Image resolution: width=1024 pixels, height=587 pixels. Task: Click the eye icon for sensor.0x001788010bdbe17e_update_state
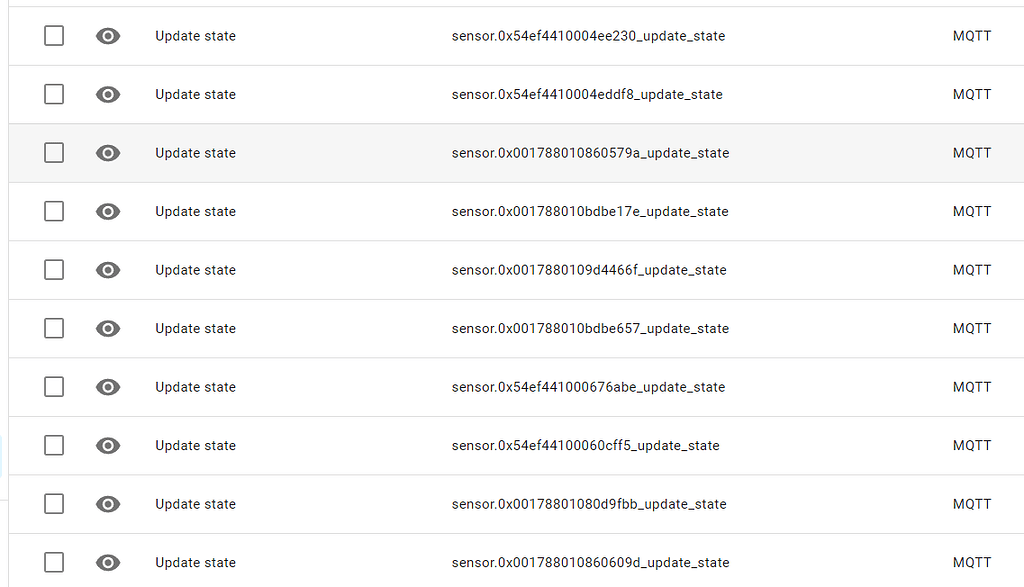(x=107, y=211)
